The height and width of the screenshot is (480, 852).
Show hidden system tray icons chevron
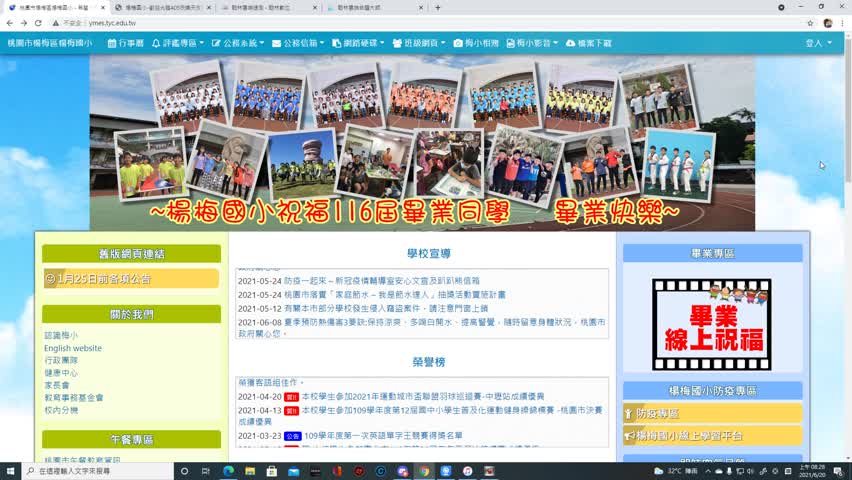pyautogui.click(x=708, y=471)
